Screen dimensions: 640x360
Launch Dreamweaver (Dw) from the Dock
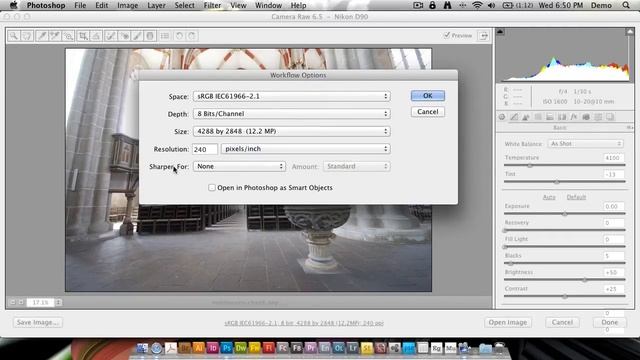(x=240, y=348)
